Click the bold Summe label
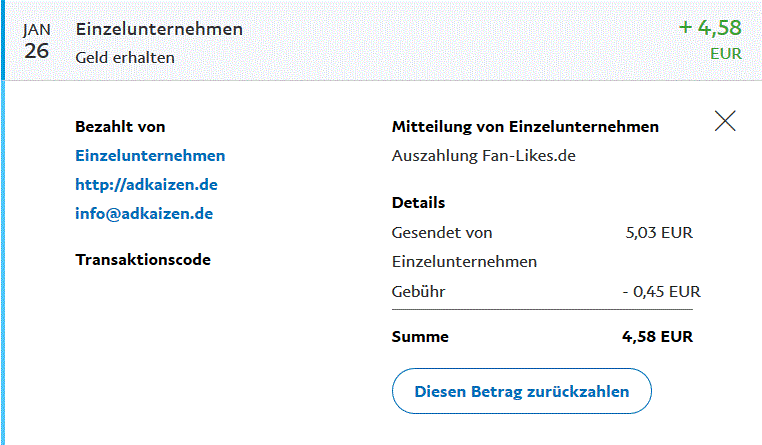Screen dimensions: 762x445 point(420,337)
